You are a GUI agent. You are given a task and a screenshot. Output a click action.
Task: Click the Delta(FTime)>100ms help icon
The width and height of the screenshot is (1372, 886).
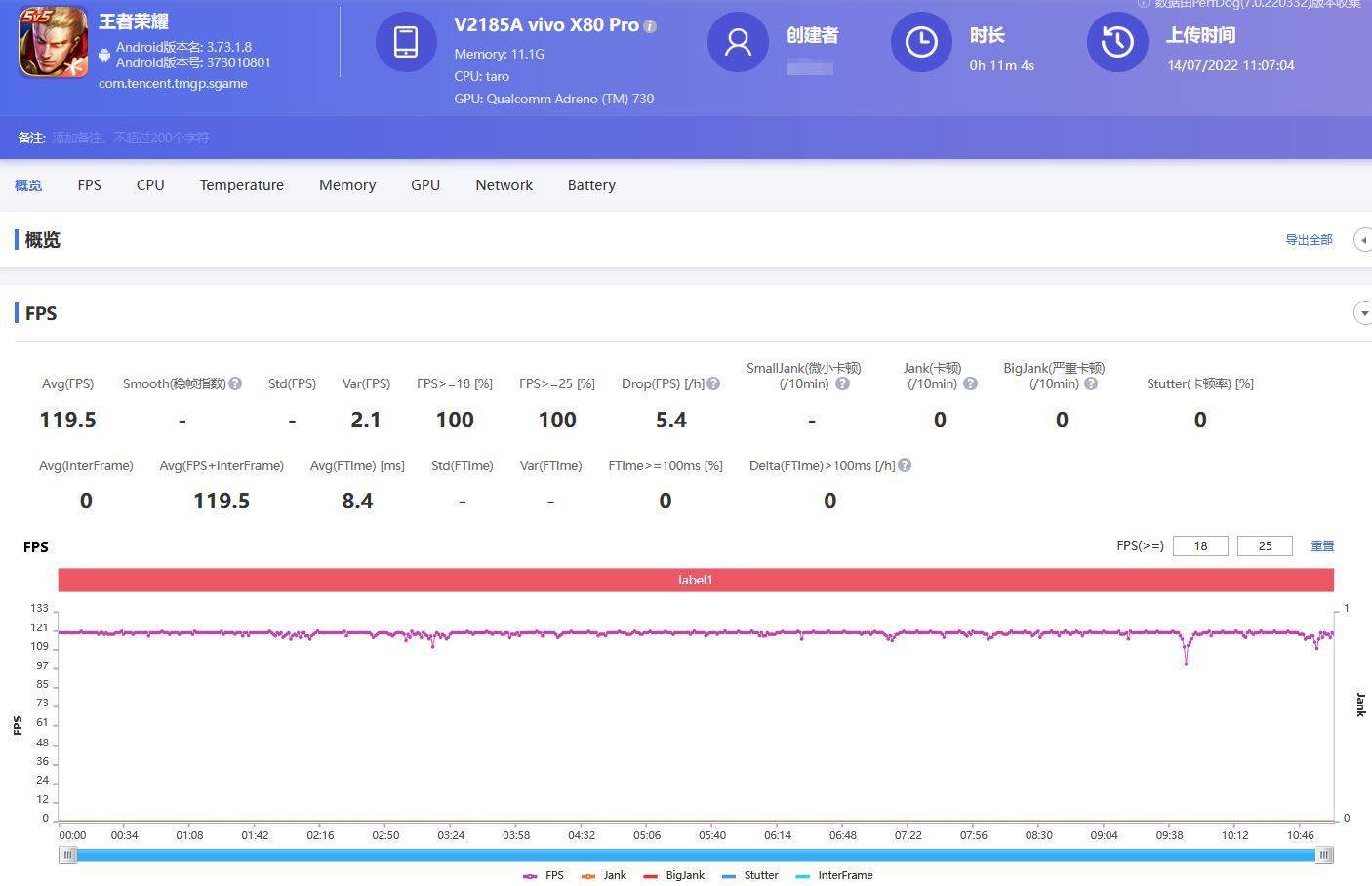click(x=905, y=466)
